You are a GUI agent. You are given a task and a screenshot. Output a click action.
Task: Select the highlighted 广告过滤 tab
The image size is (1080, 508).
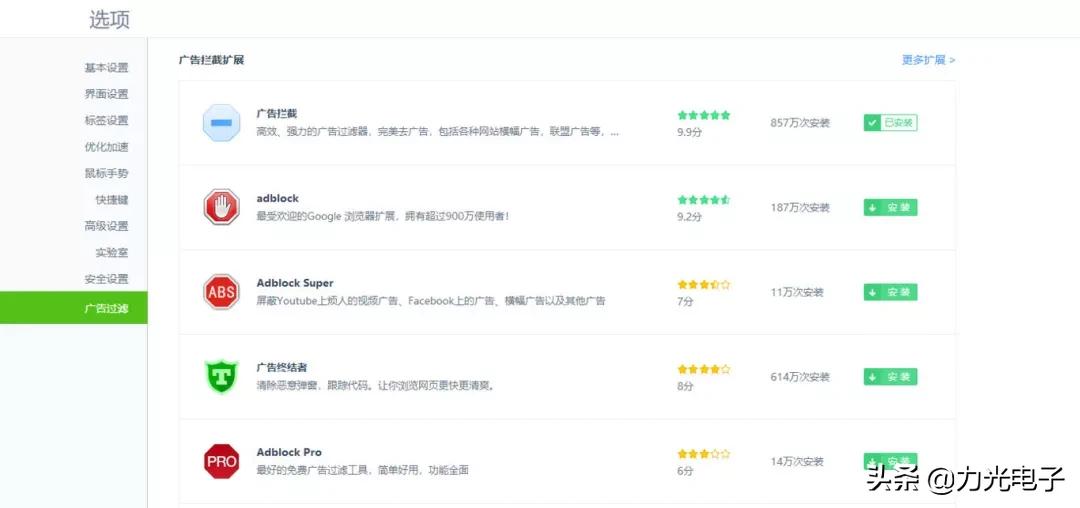[x=74, y=308]
